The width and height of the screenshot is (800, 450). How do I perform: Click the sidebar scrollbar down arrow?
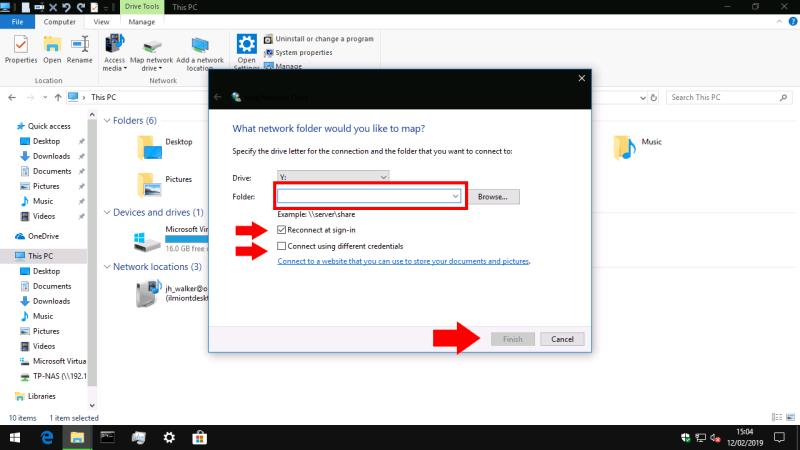tap(92, 406)
